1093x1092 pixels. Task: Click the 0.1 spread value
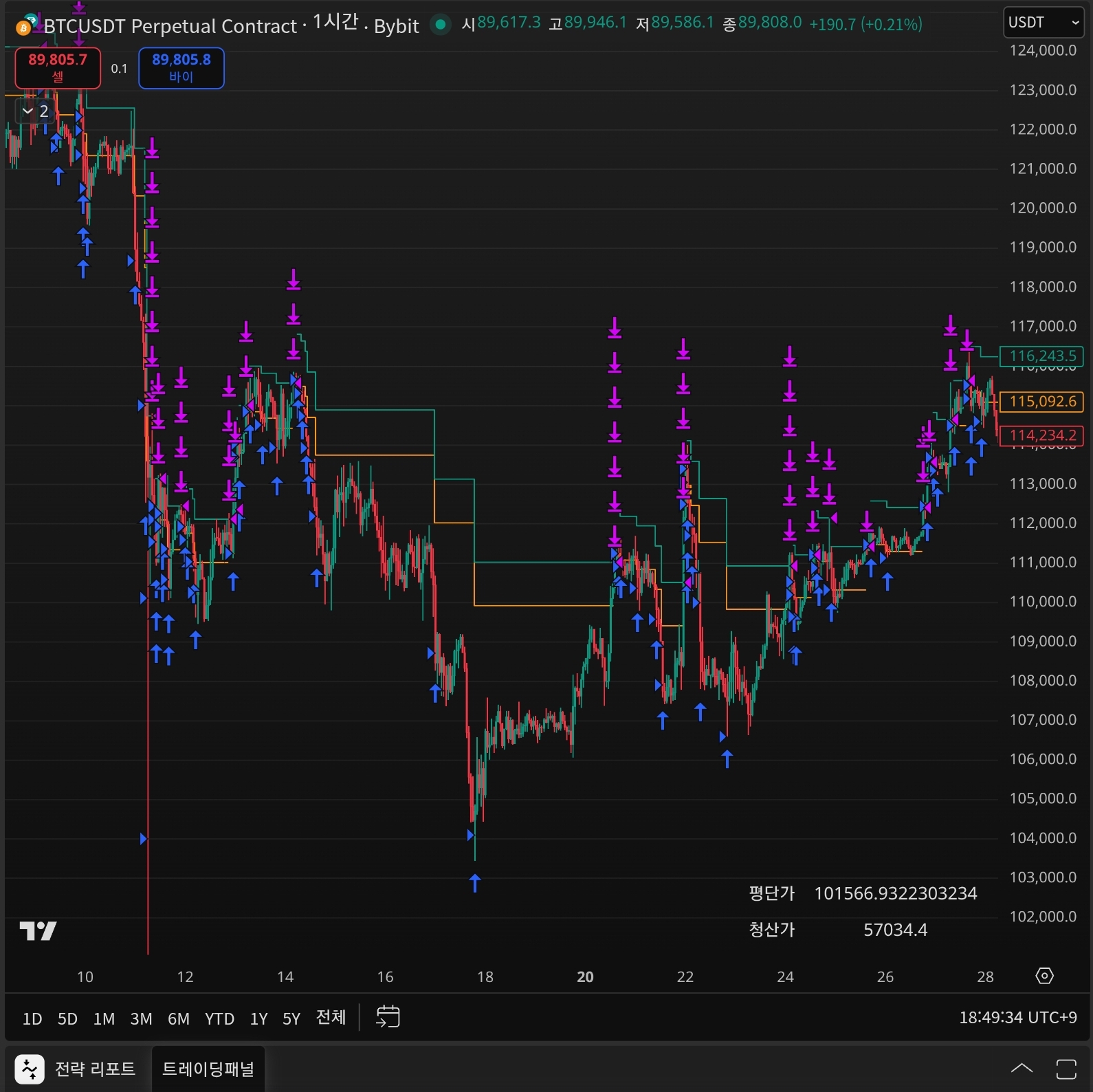(119, 69)
